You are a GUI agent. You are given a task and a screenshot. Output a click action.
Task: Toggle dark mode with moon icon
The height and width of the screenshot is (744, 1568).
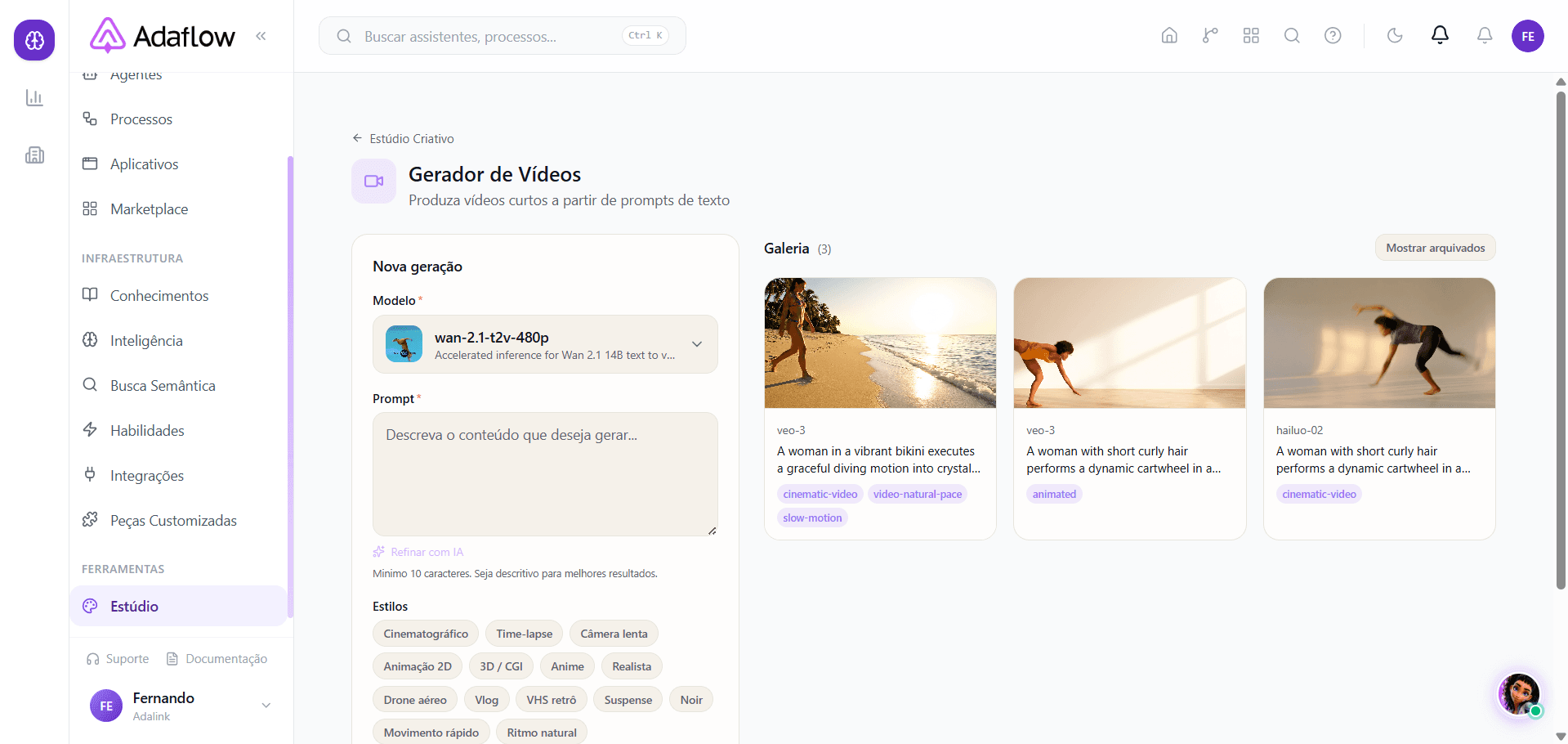point(1395,36)
